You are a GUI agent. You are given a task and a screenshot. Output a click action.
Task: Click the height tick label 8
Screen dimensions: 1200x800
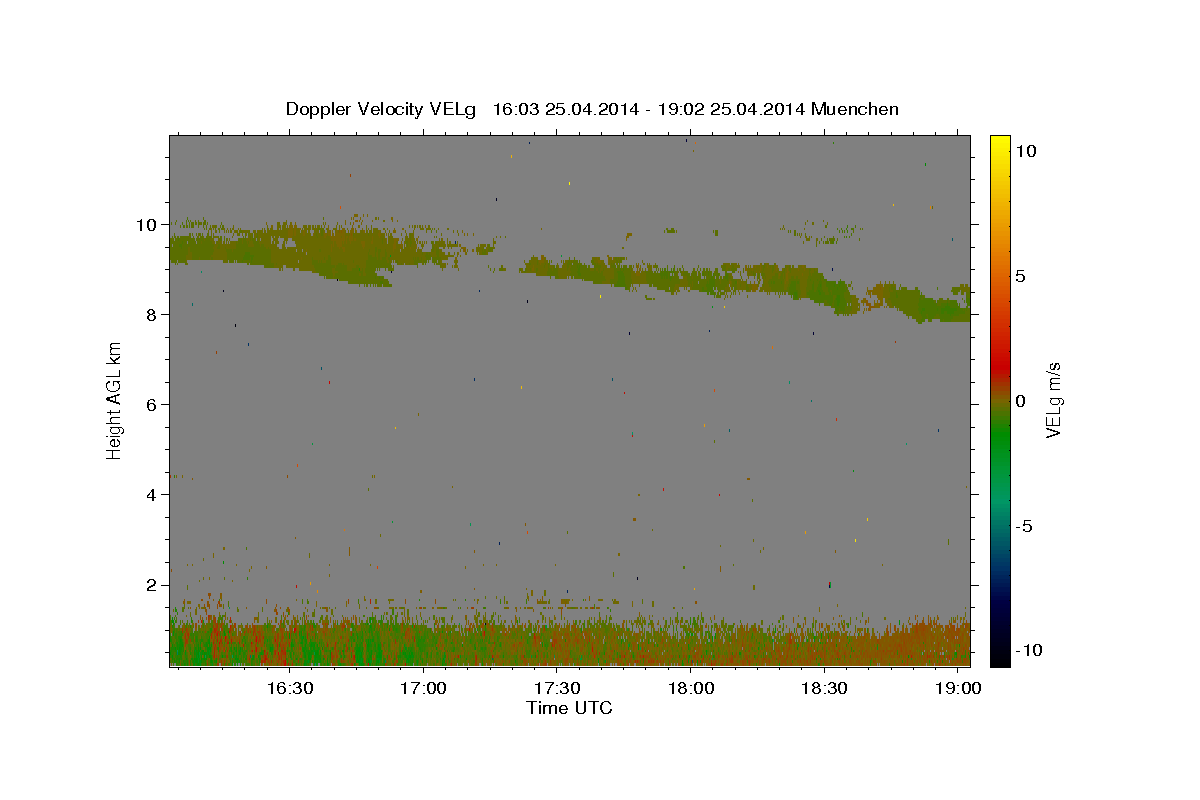(x=153, y=315)
